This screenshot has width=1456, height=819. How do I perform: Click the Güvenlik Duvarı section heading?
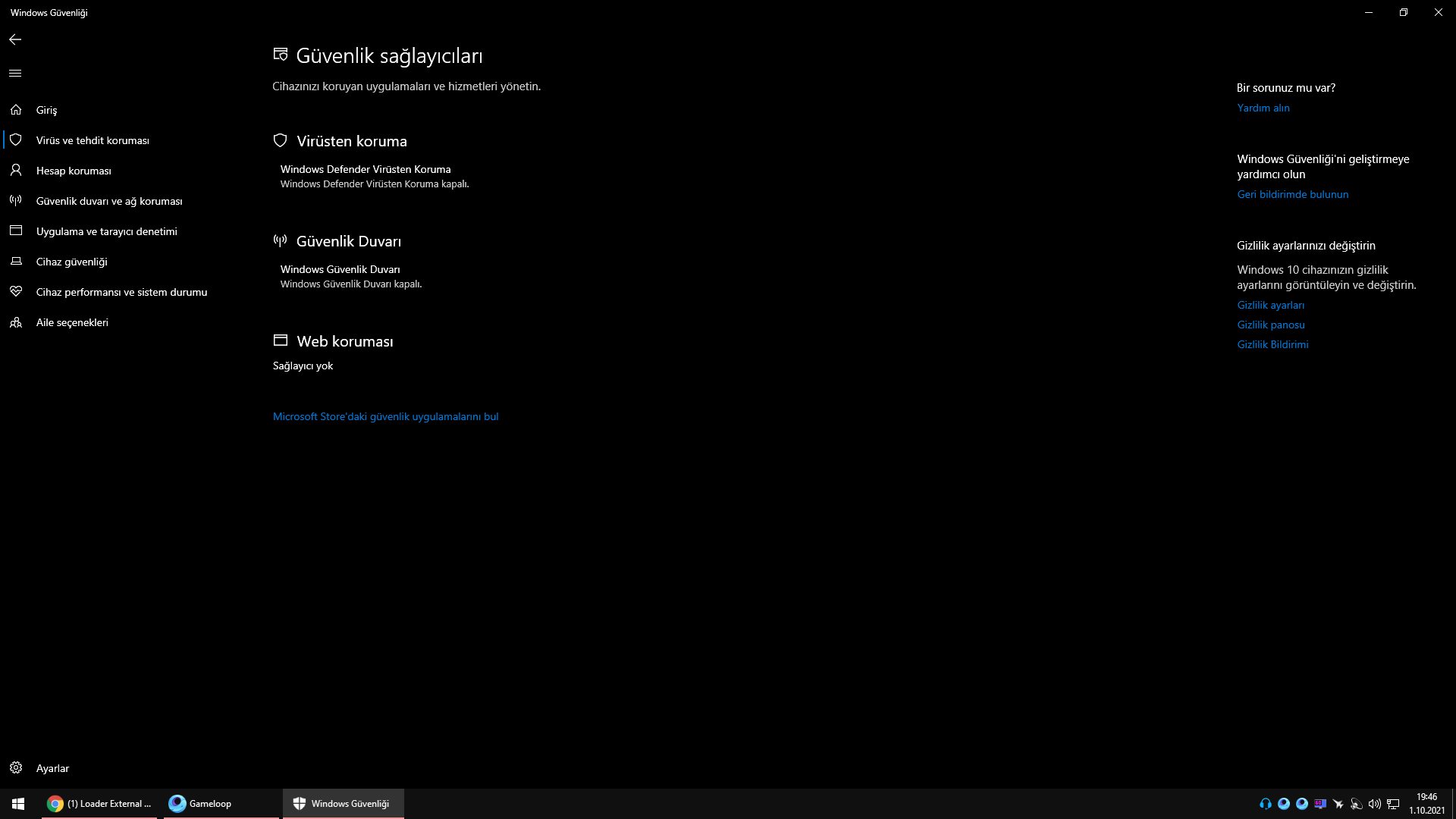pos(349,241)
